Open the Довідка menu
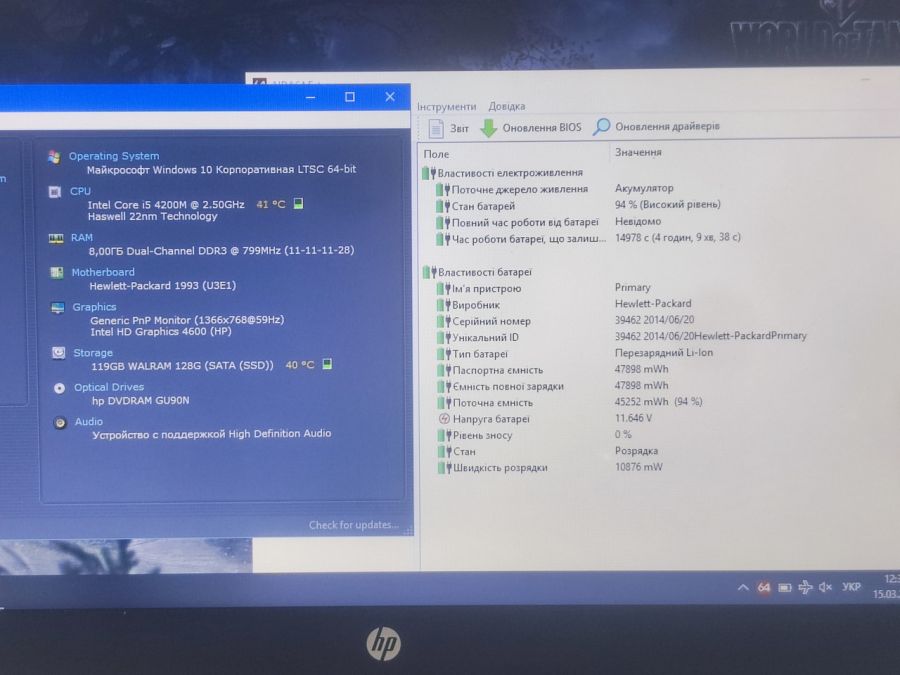The height and width of the screenshot is (675, 900). pos(507,106)
